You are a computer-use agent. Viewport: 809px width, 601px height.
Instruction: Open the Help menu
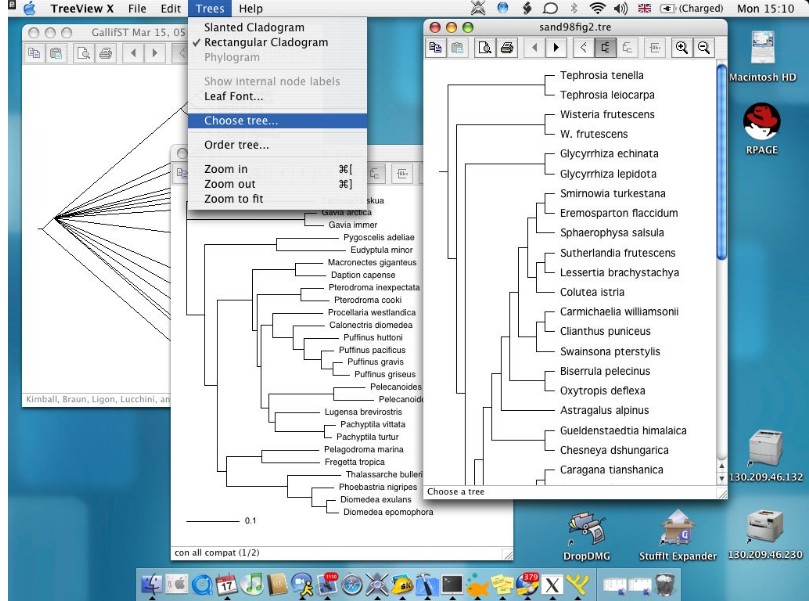click(251, 8)
